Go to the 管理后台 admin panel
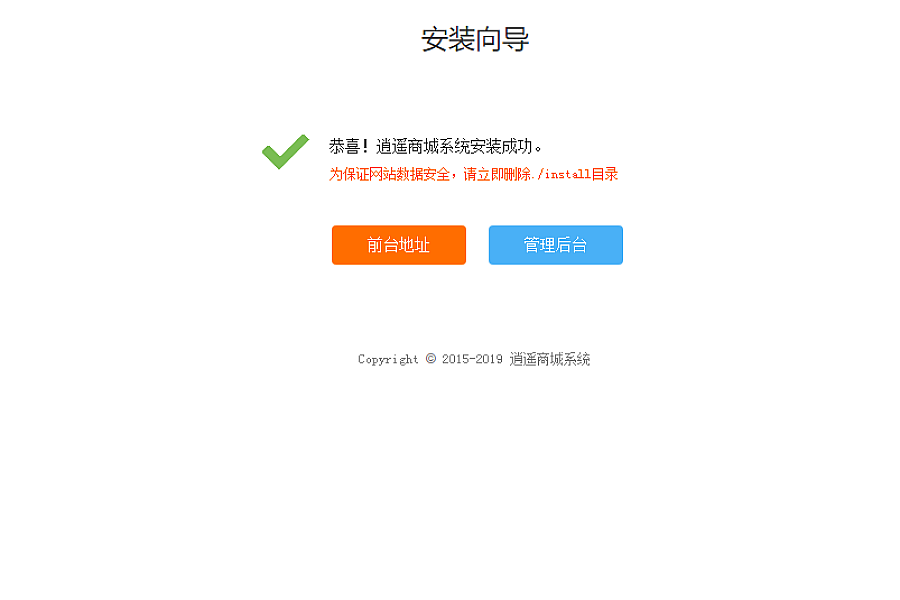The height and width of the screenshot is (600, 900). tap(556, 245)
